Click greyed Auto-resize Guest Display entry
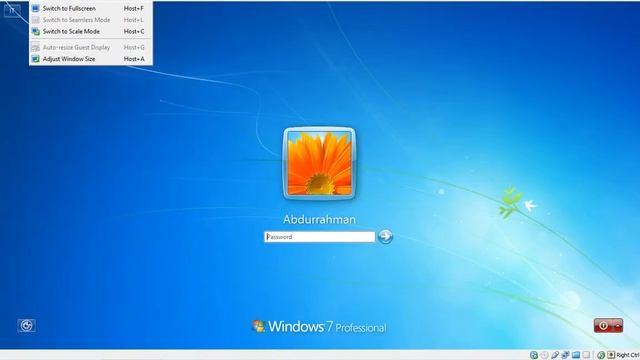The height and width of the screenshot is (360, 640). point(91,47)
